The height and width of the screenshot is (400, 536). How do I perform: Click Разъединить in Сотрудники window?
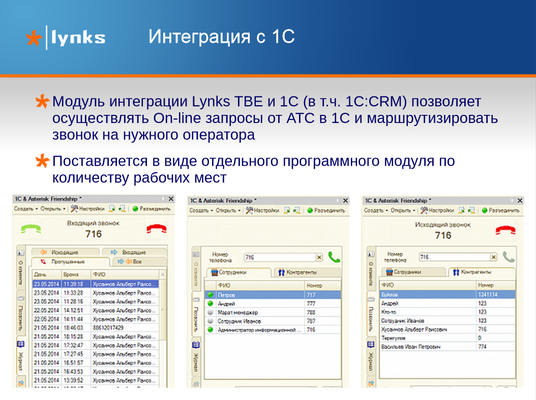pyautogui.click(x=326, y=210)
